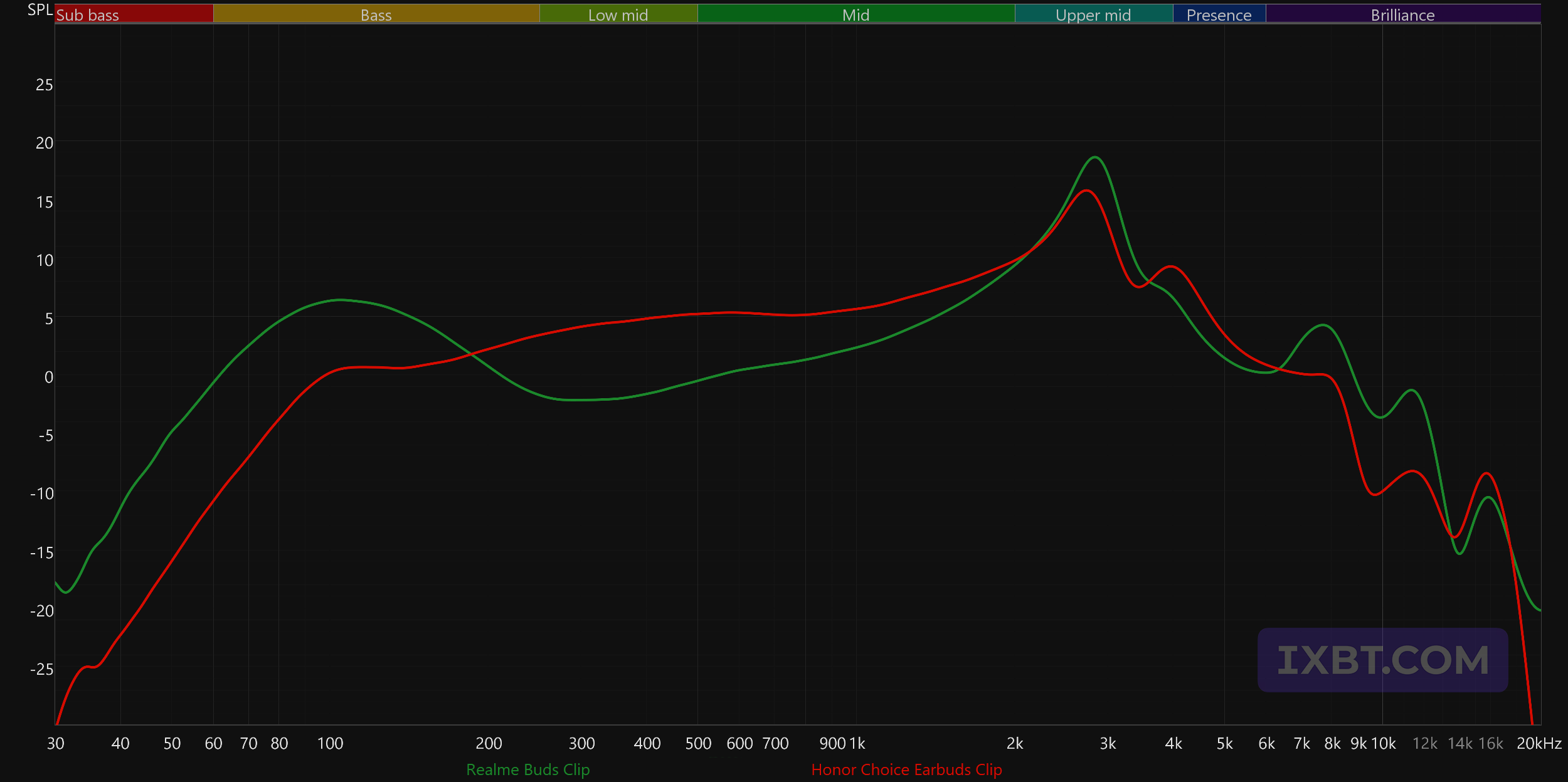The image size is (1568, 782).
Task: Click the IXBT.COM watermark logo
Action: (x=1382, y=660)
